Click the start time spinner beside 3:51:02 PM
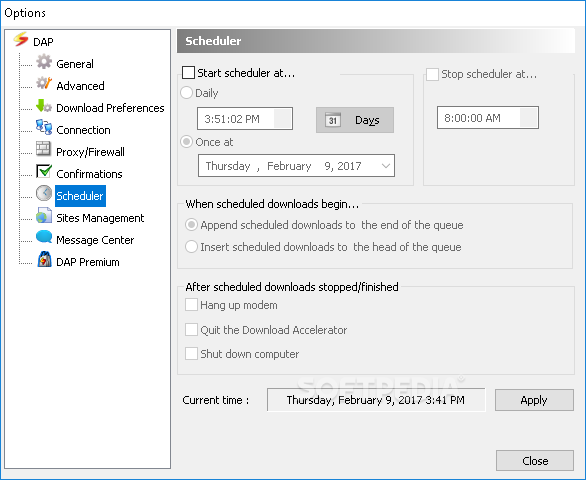 (x=283, y=119)
